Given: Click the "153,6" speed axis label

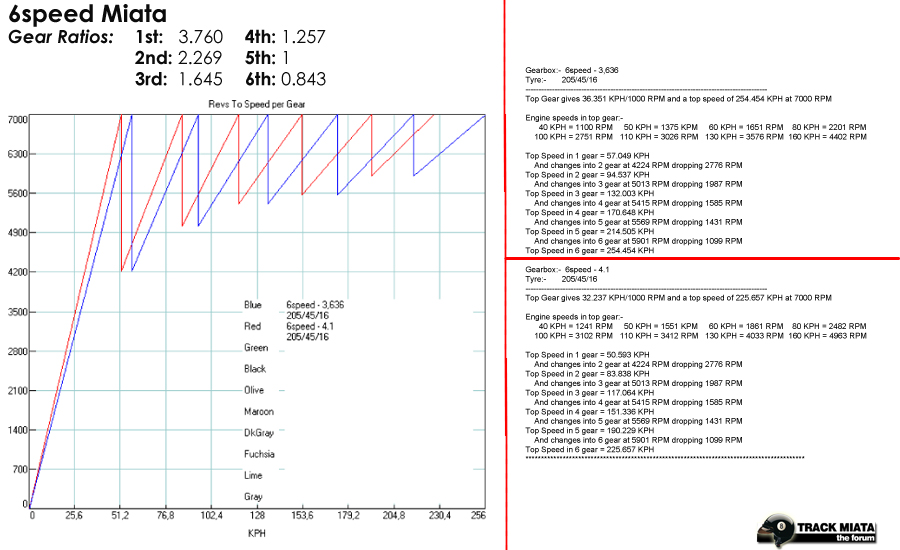Looking at the screenshot, I should (x=302, y=516).
